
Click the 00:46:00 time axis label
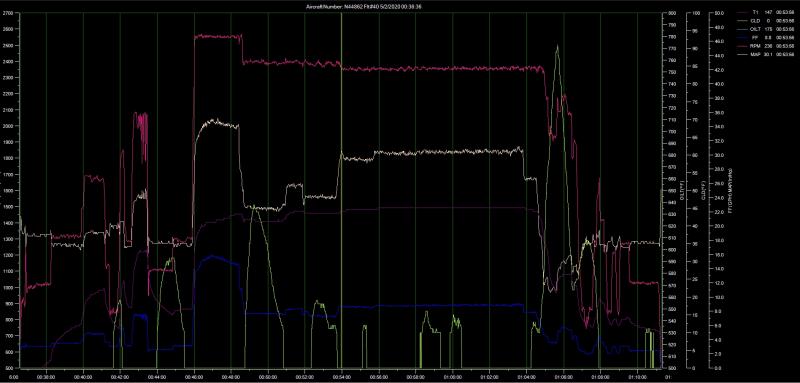(194, 378)
